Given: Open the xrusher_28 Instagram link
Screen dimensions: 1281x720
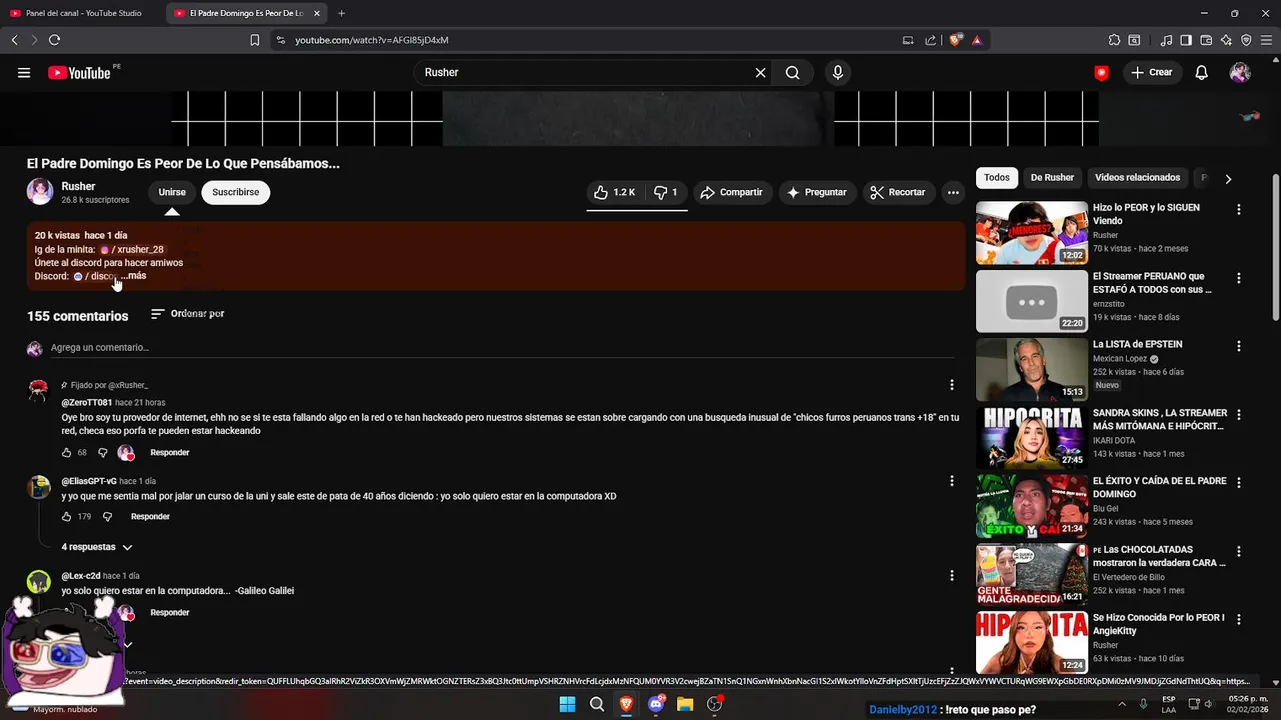Looking at the screenshot, I should pos(131,249).
